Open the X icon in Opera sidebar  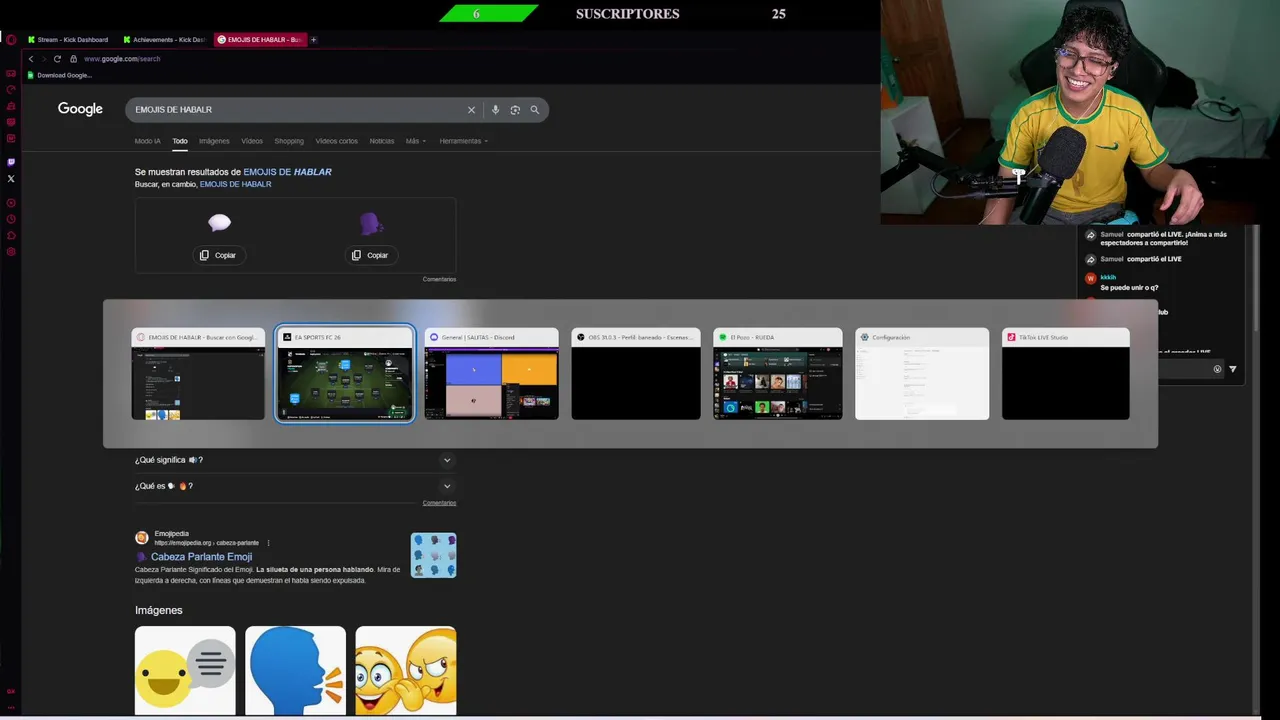(11, 179)
